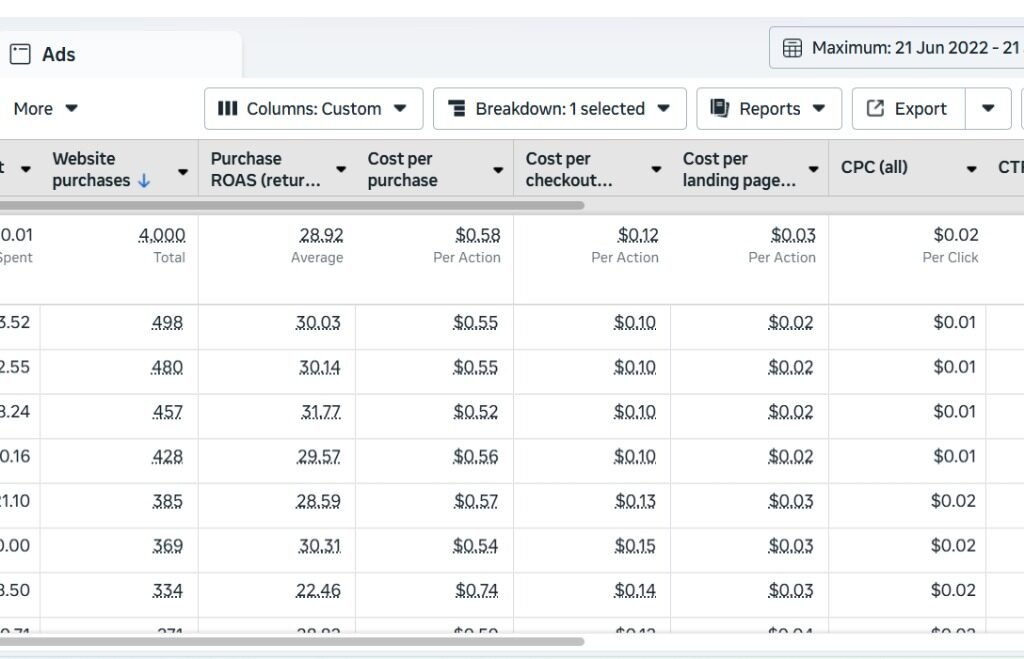Open Purchase ROAS column options arrow
Image resolution: width=1024 pixels, height=659 pixels.
[x=341, y=170]
